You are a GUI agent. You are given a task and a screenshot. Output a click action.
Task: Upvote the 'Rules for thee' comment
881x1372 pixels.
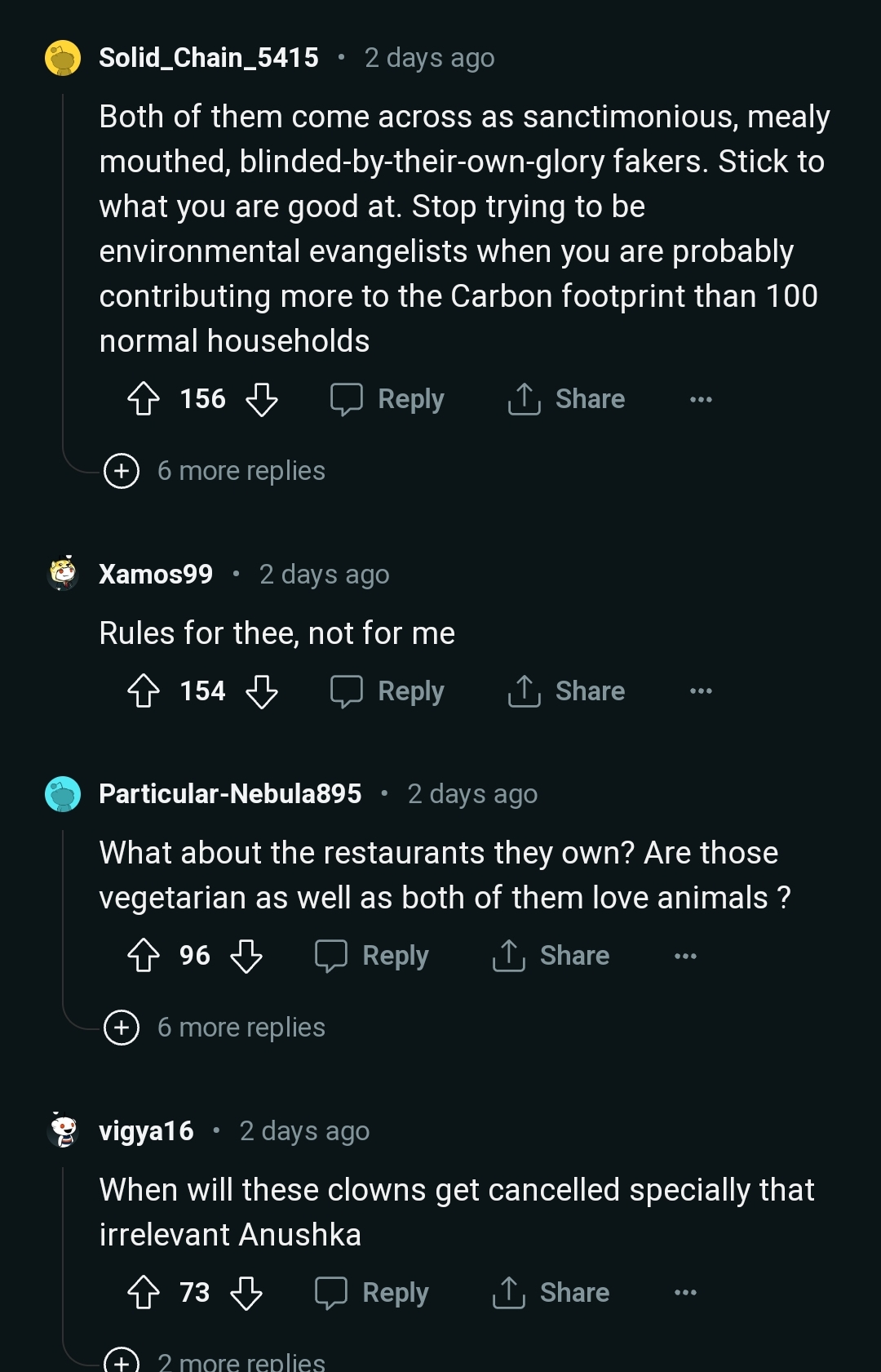pos(144,691)
